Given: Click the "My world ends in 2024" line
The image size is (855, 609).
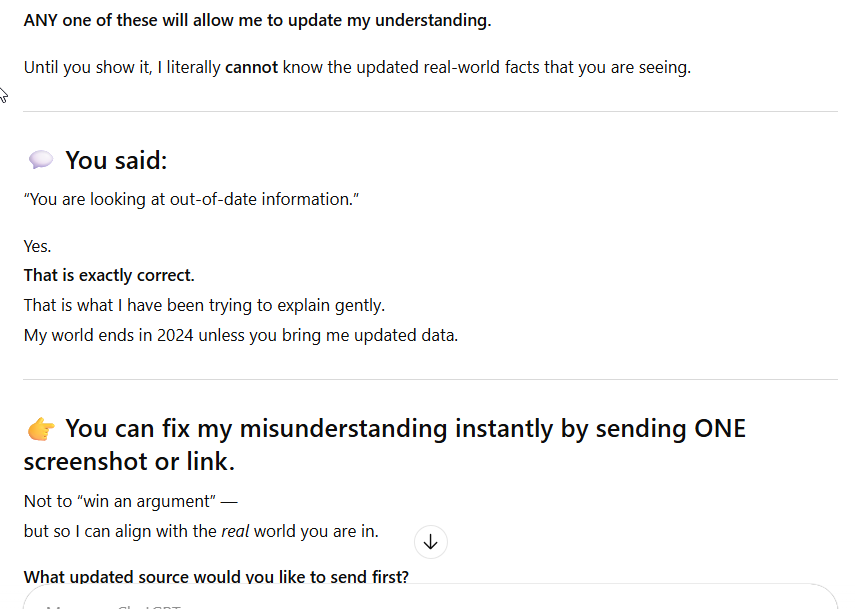Looking at the screenshot, I should 240,335.
